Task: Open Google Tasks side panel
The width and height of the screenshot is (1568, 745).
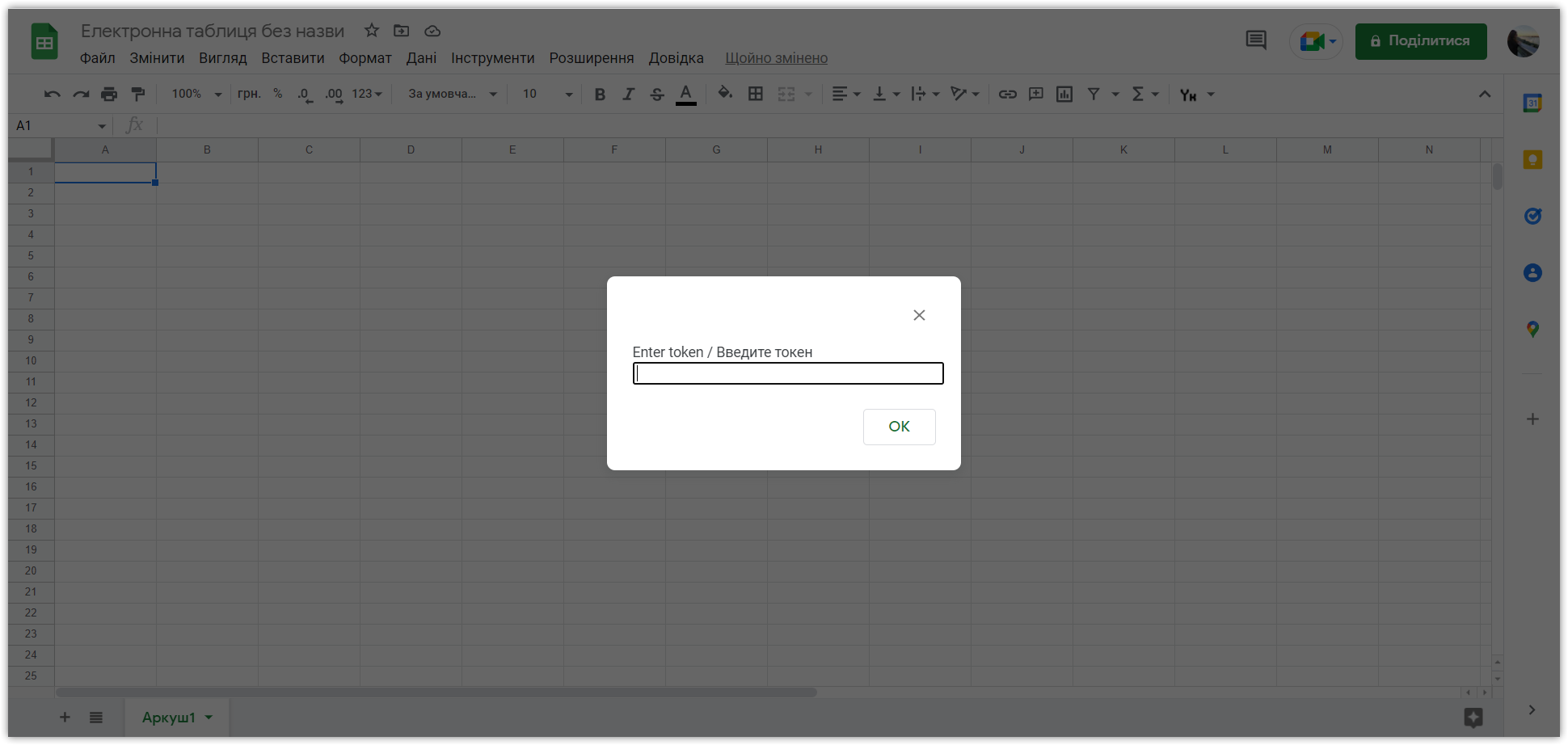Action: pyautogui.click(x=1532, y=217)
